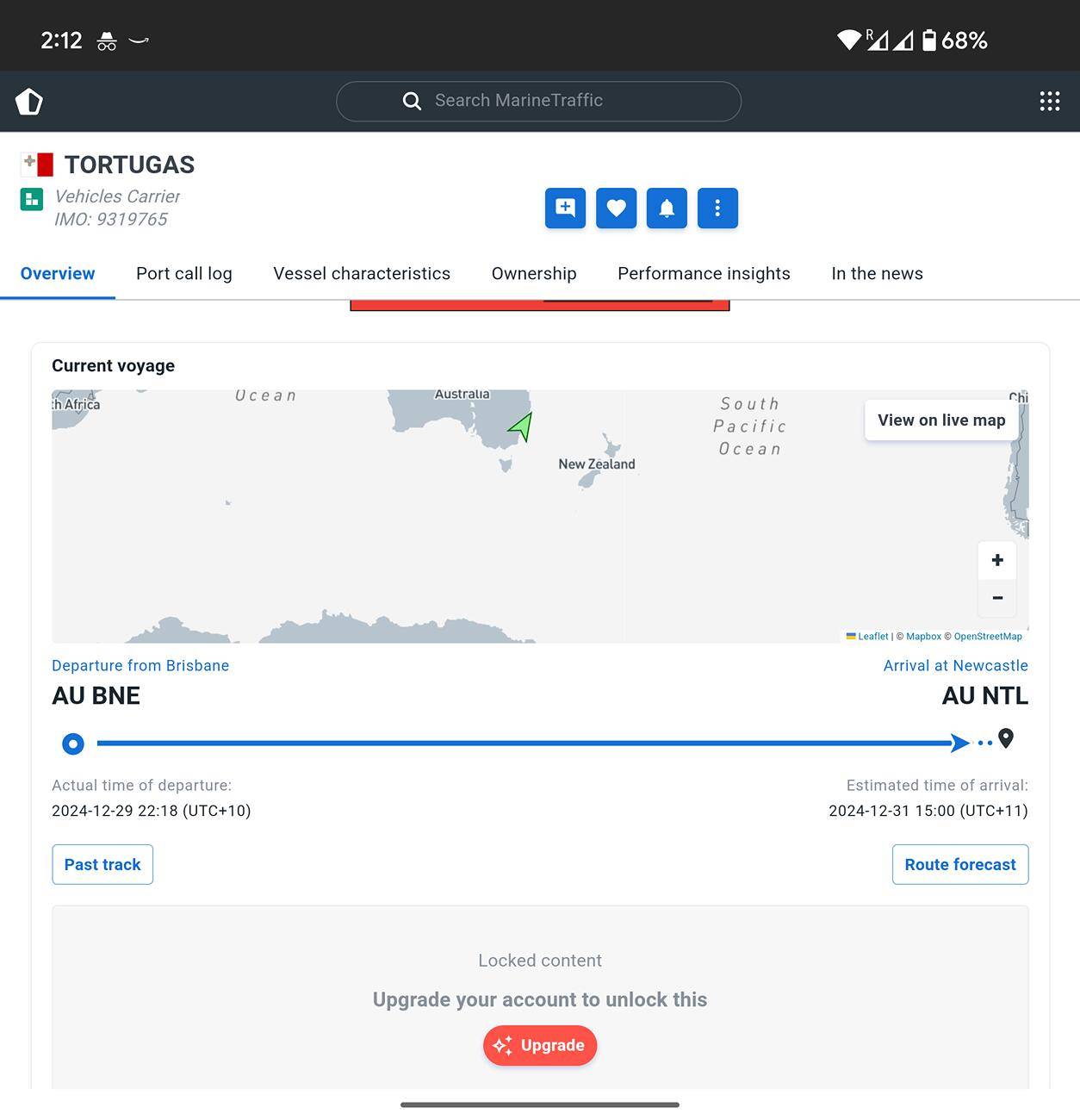Switch to the Port call log tab

tap(184, 273)
